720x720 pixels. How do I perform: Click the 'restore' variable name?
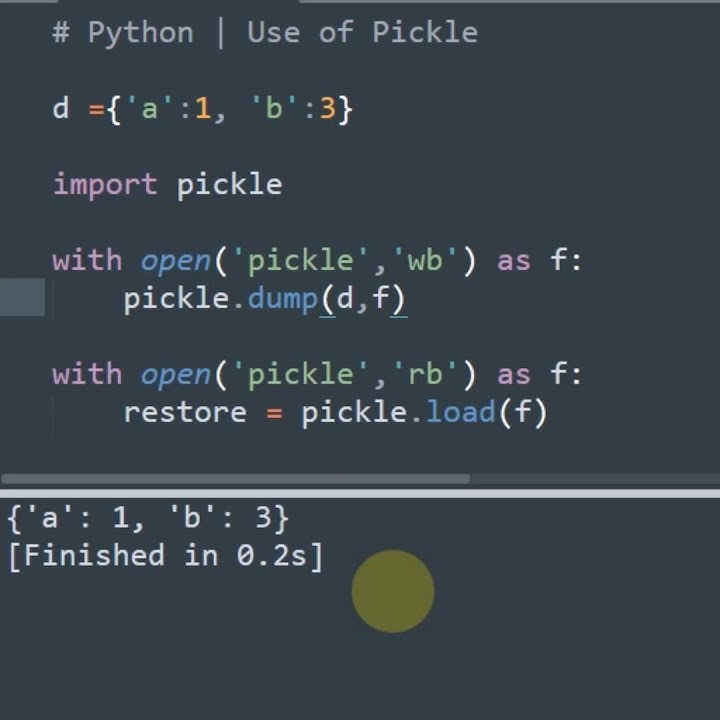[x=185, y=413]
